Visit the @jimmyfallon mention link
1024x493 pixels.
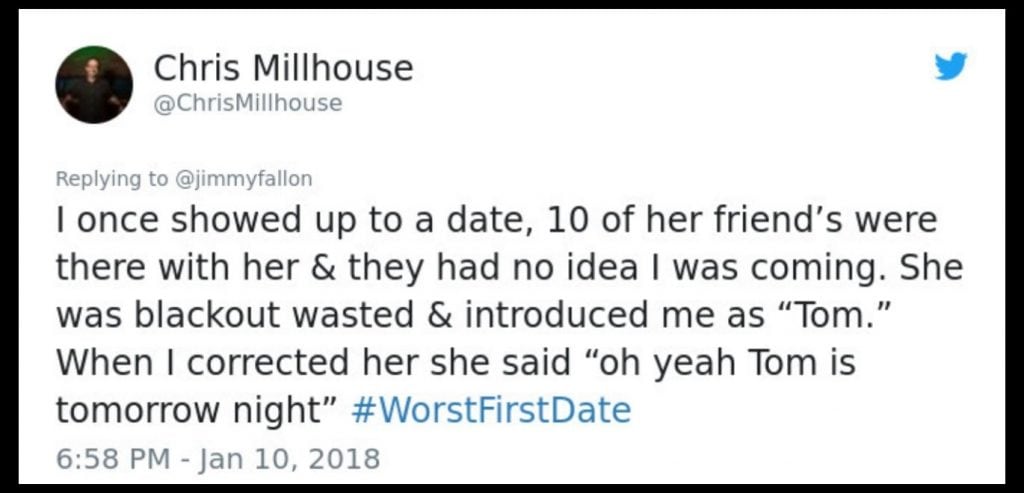pos(243,179)
